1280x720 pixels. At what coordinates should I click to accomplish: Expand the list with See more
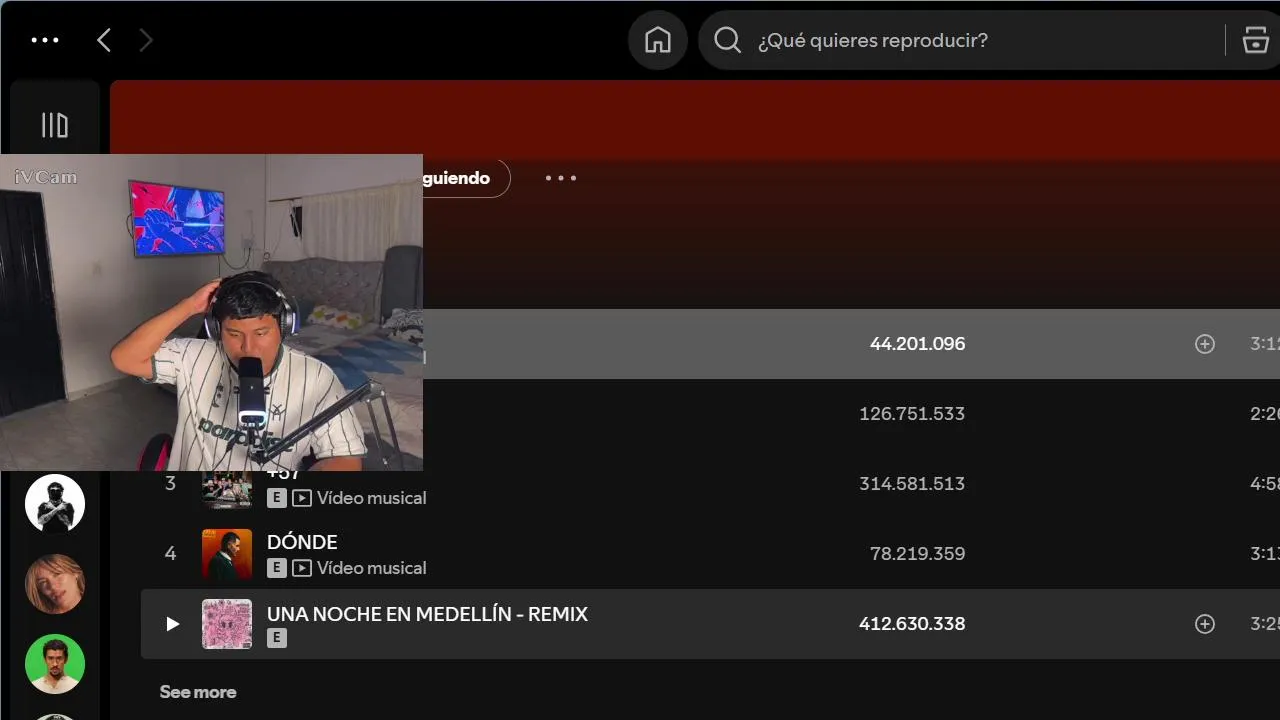(198, 692)
